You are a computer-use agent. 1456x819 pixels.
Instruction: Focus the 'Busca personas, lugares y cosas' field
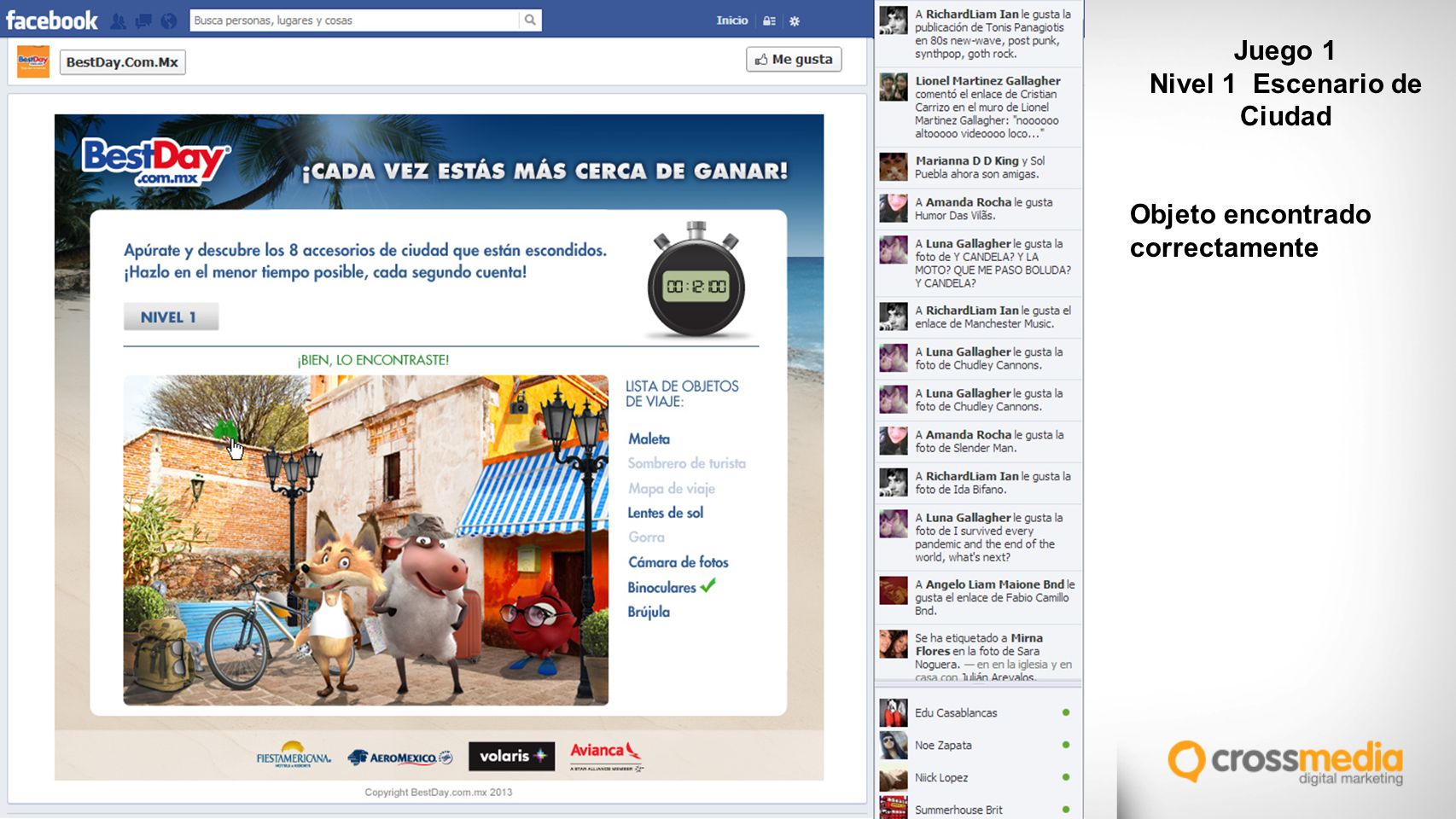click(x=354, y=20)
